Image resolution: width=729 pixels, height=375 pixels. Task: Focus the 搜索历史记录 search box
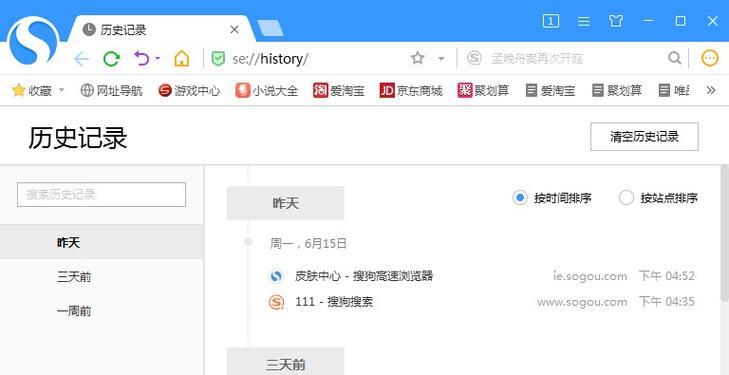coord(101,194)
